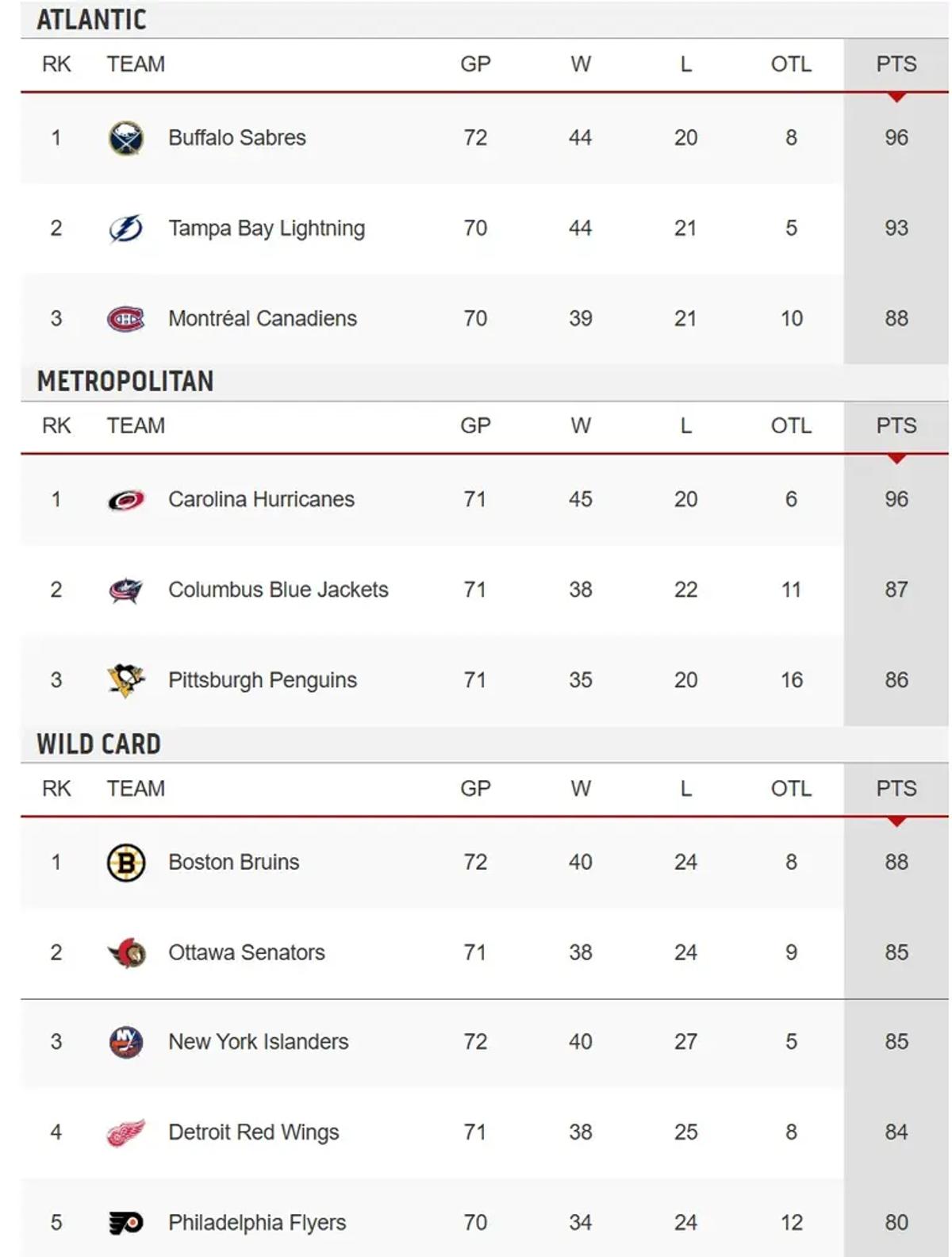This screenshot has width=952, height=1257.
Task: Open the Carolina Hurricanes team link
Action: pos(261,500)
